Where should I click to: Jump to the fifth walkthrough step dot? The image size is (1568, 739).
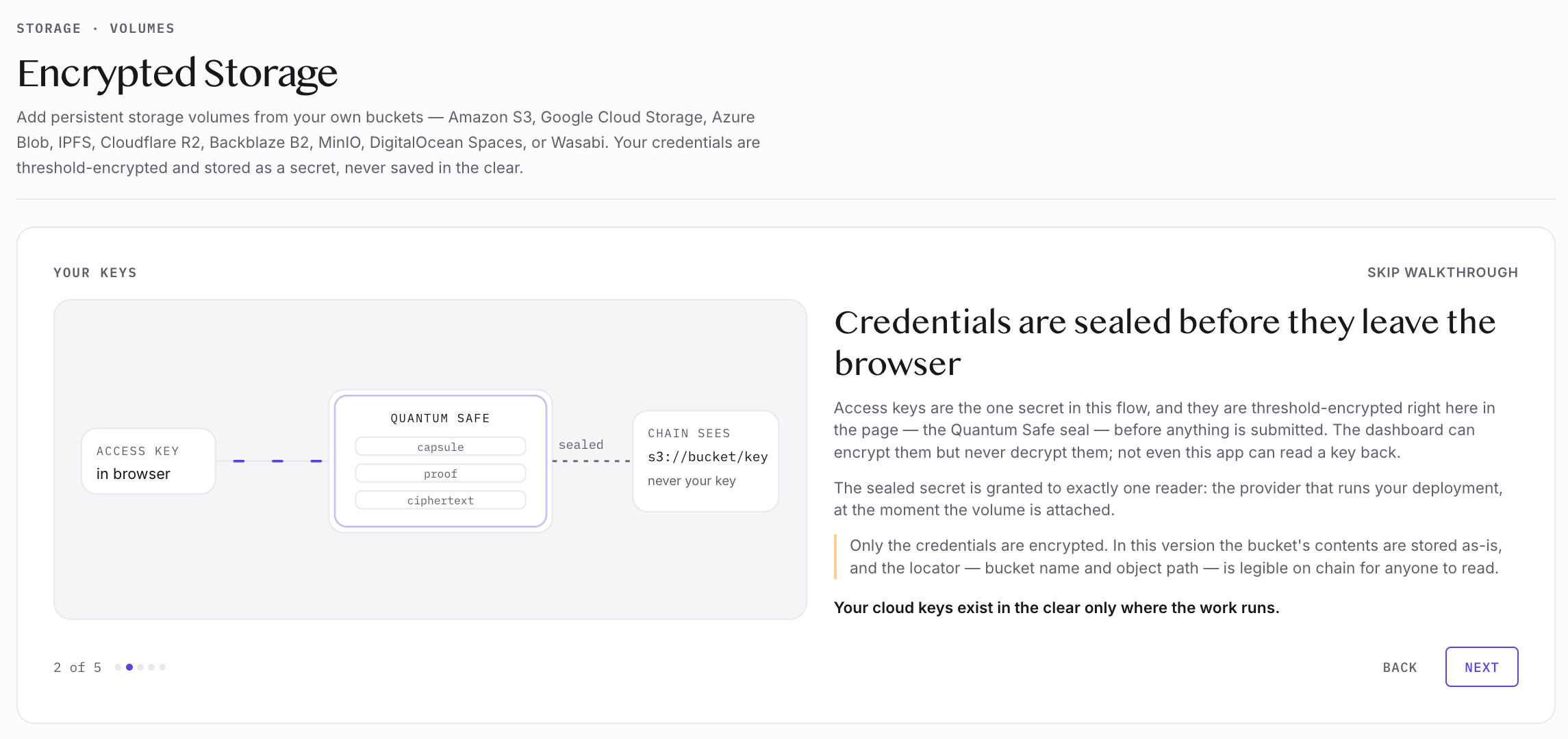click(x=162, y=667)
